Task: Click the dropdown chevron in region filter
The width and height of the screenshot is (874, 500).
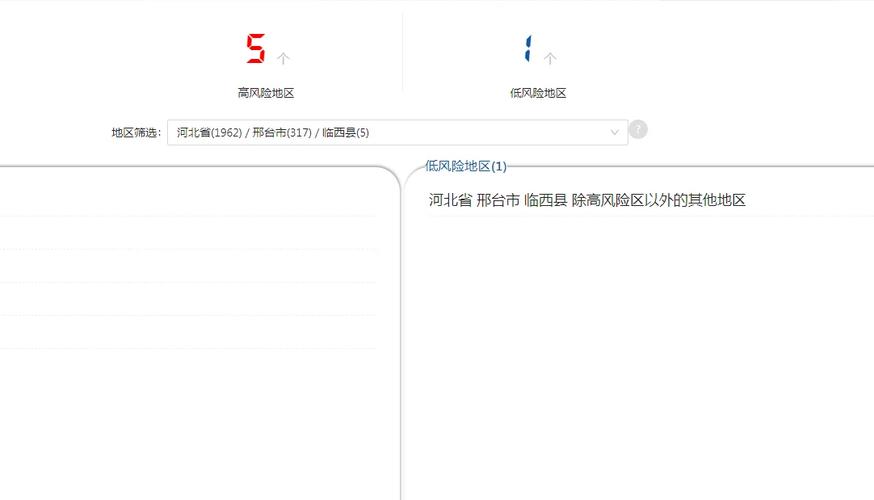Action: click(x=614, y=133)
